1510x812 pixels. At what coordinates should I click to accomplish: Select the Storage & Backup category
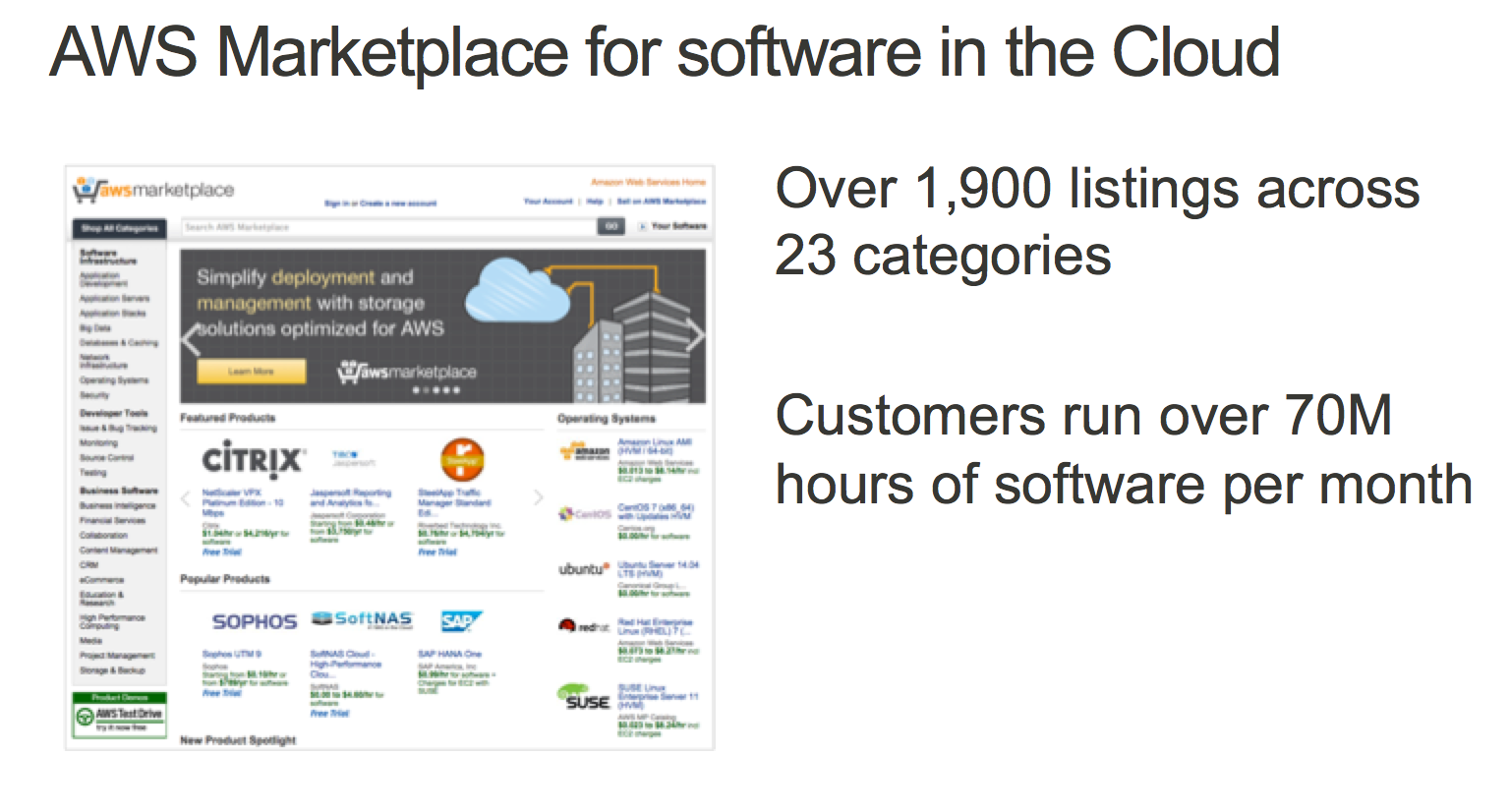click(112, 669)
